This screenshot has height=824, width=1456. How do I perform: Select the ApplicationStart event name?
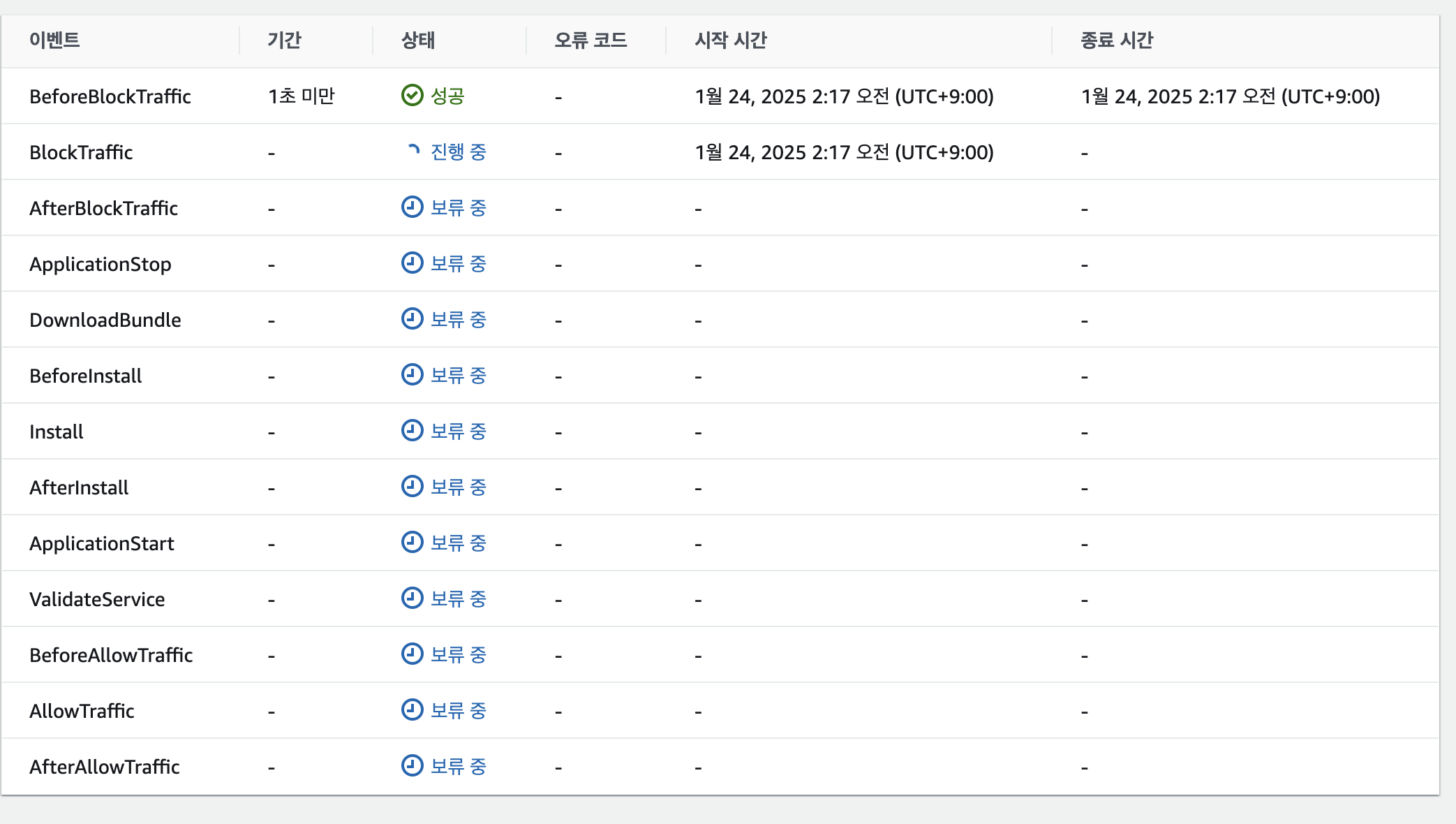click(x=101, y=543)
